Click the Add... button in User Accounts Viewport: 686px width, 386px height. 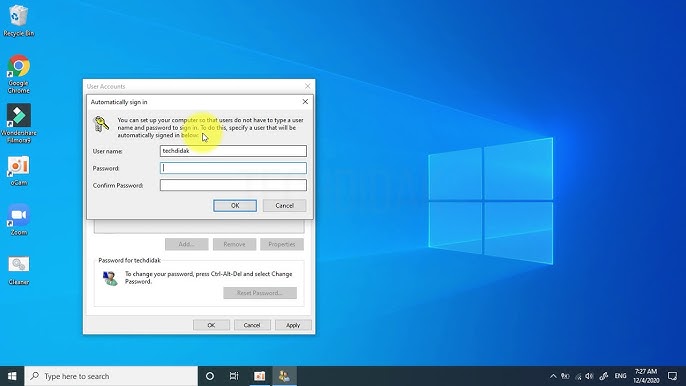pyautogui.click(x=186, y=244)
